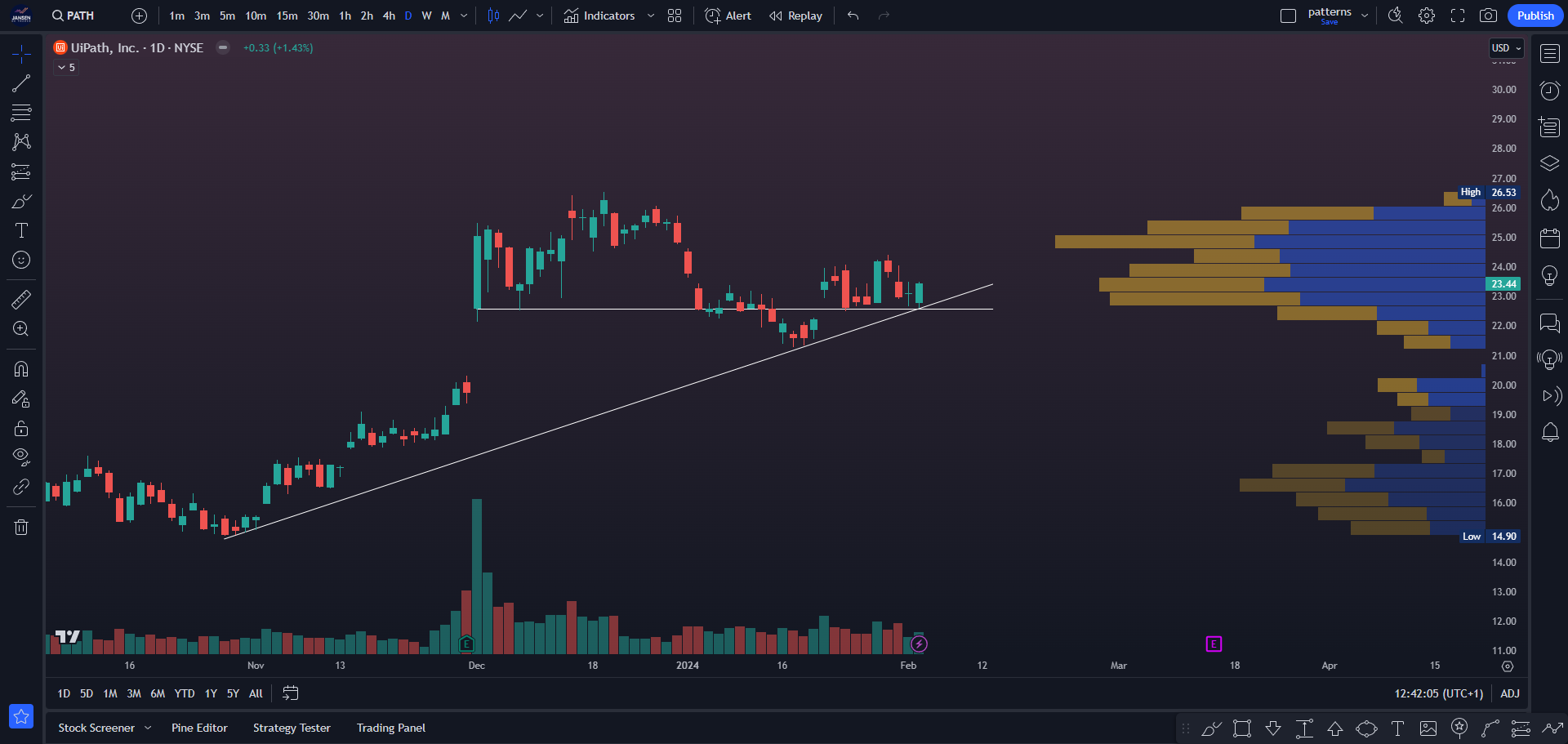The height and width of the screenshot is (744, 1568).
Task: Select the weekly W timeframe
Action: [426, 16]
